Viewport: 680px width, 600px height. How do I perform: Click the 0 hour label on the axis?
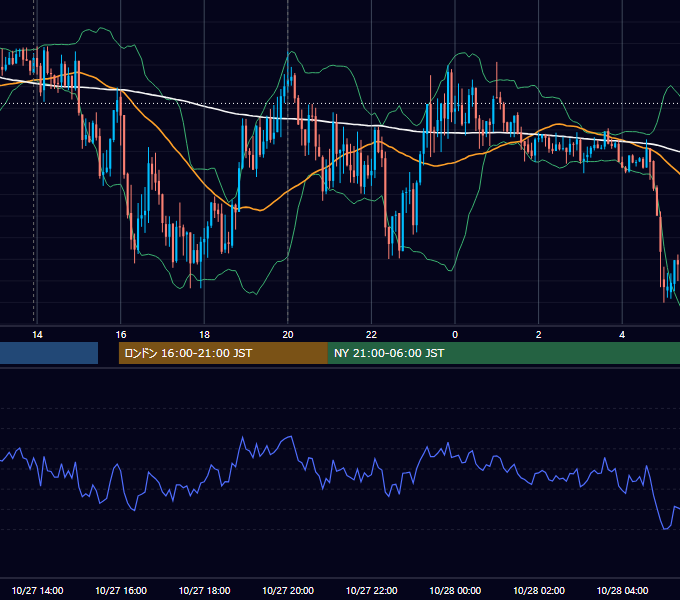[455, 335]
